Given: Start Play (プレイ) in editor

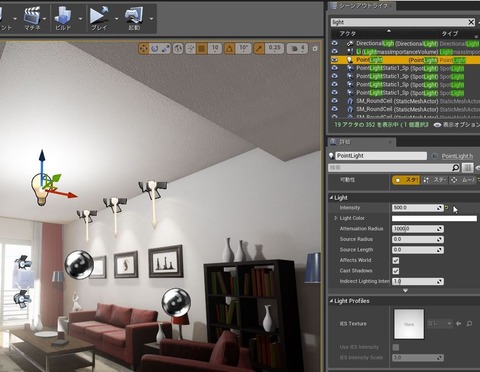Looking at the screenshot, I should (x=99, y=18).
